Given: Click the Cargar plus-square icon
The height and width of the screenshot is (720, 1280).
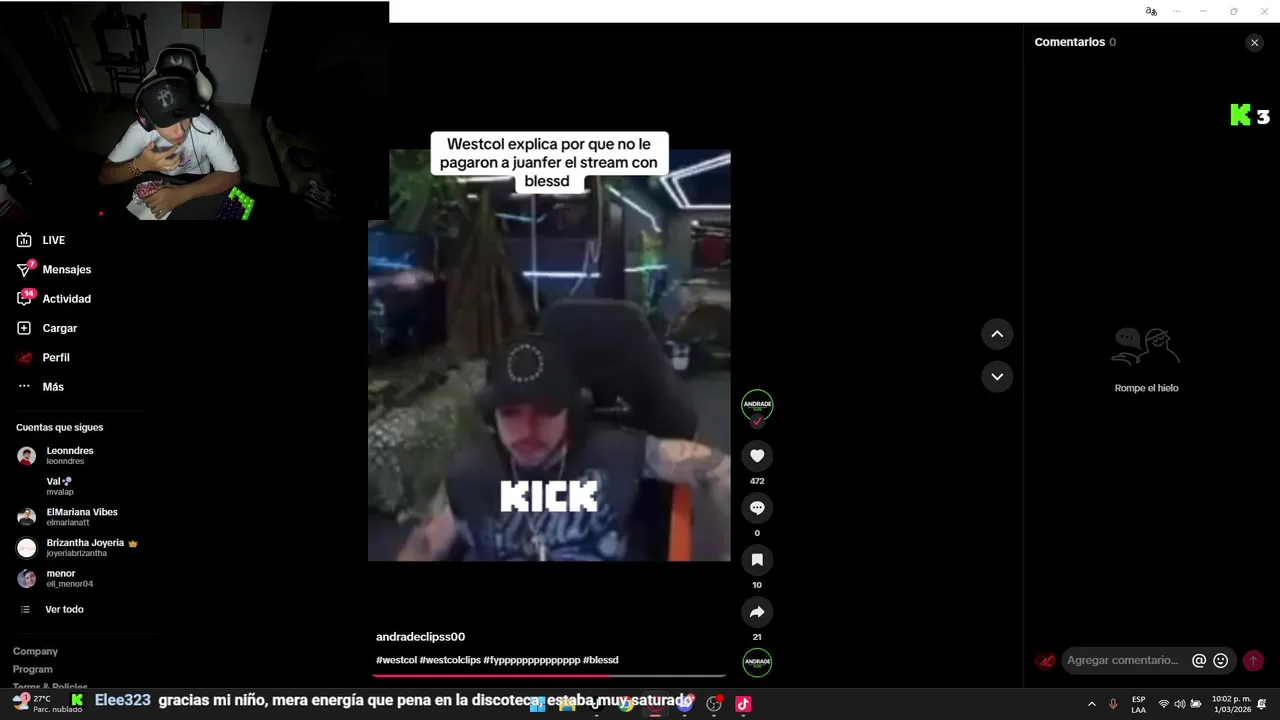Looking at the screenshot, I should pos(24,328).
